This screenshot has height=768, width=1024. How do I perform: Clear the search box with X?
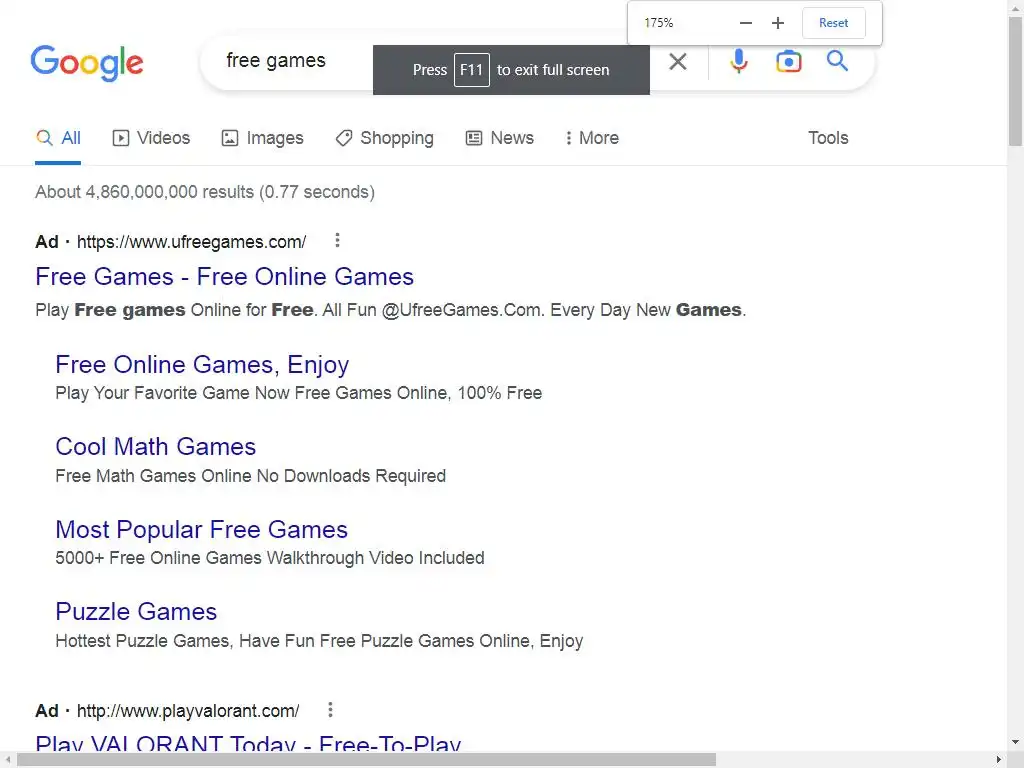coord(678,62)
